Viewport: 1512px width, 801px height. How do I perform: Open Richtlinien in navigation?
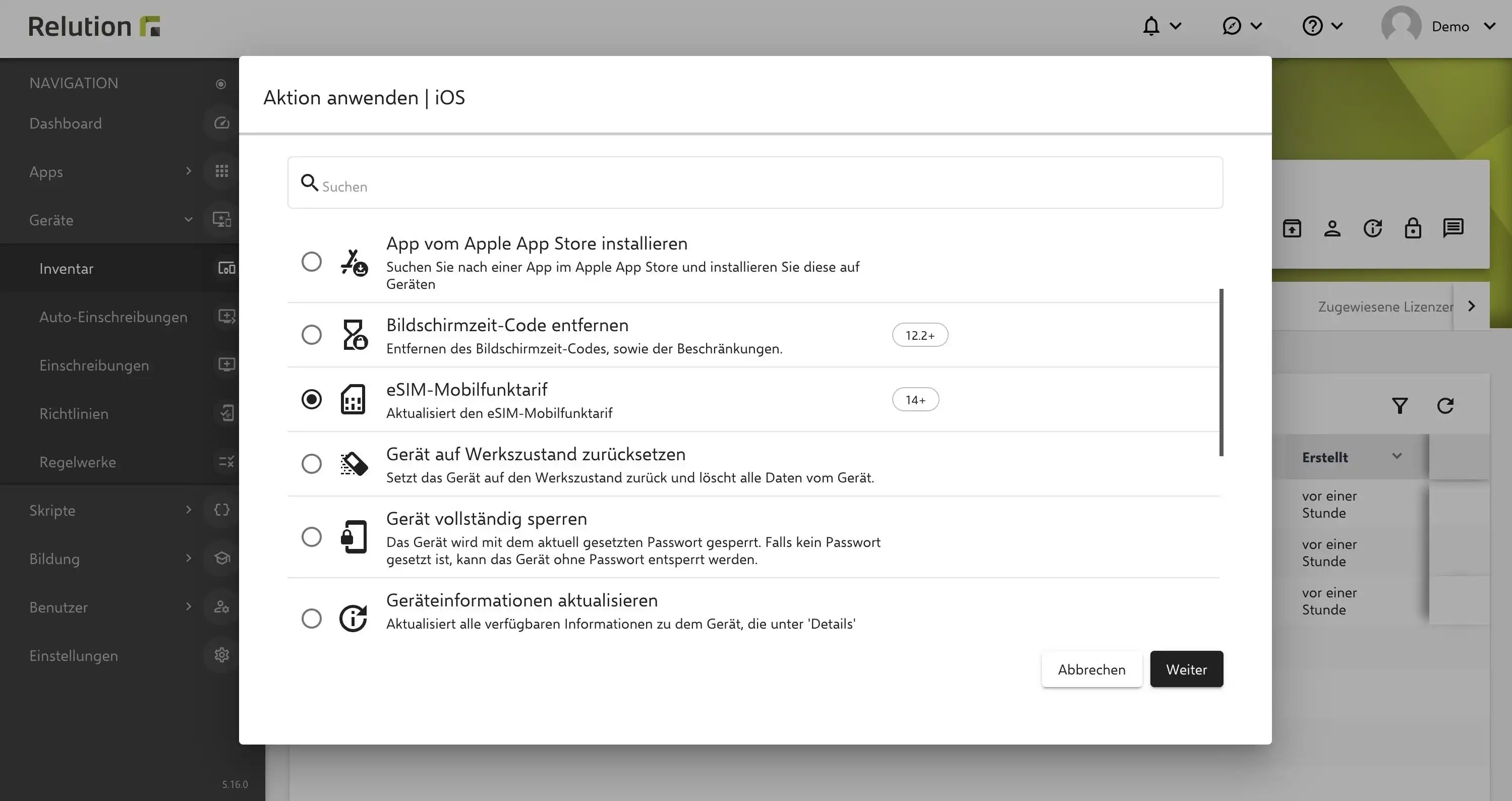(74, 414)
